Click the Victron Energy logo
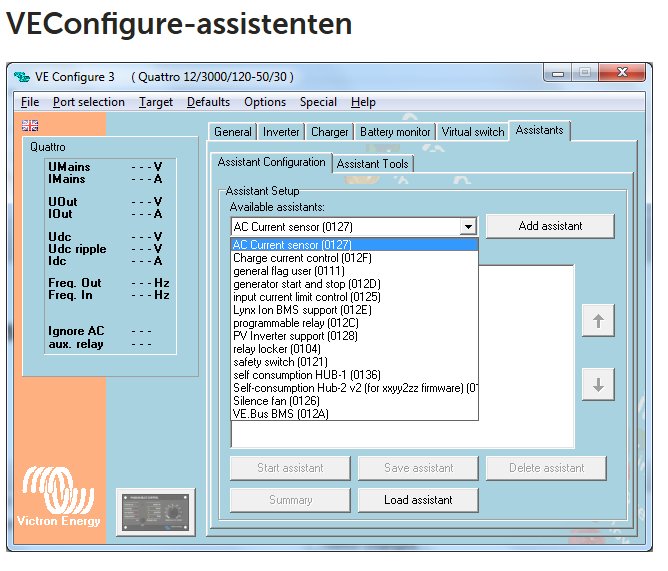The width and height of the screenshot is (668, 571). click(x=58, y=495)
